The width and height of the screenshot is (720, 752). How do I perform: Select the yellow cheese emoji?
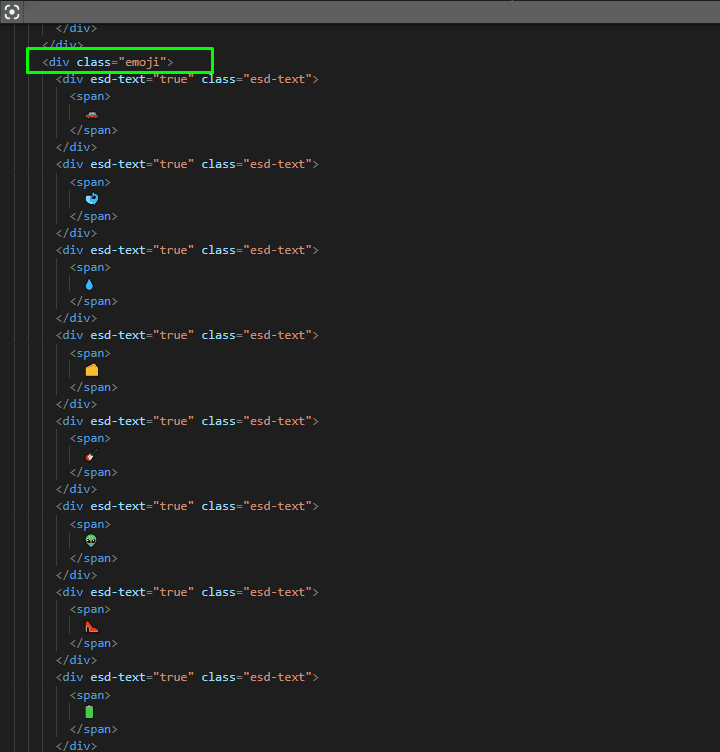click(x=92, y=370)
